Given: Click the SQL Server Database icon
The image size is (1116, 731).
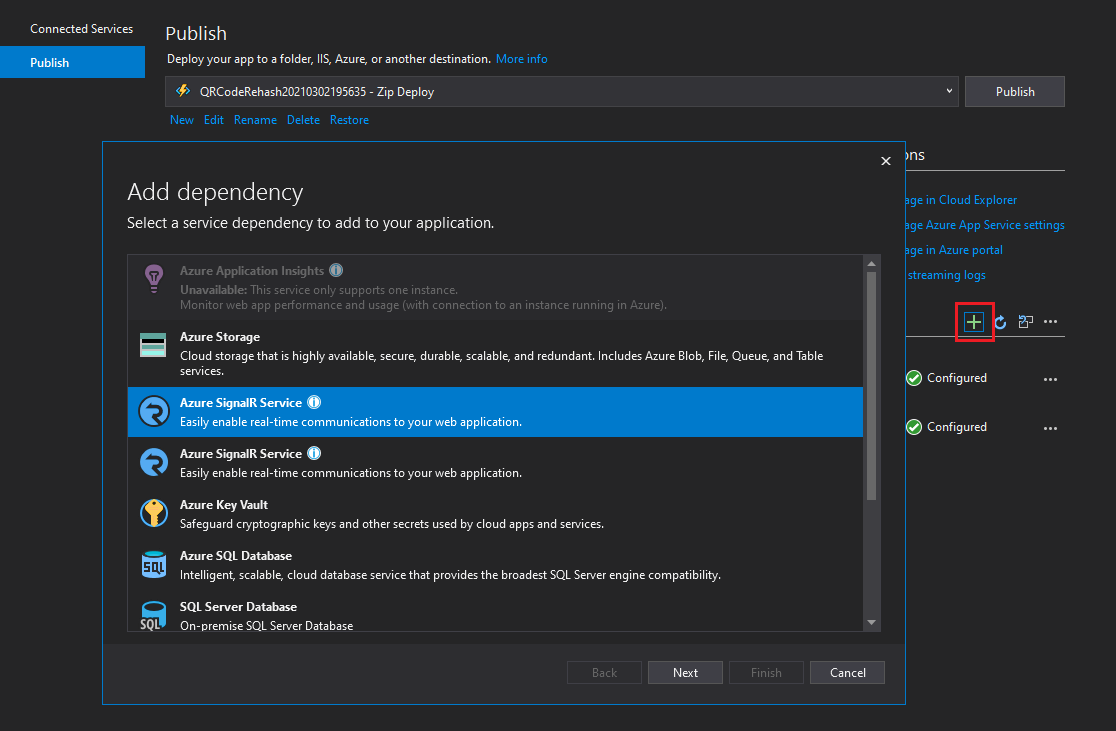Looking at the screenshot, I should coord(153,616).
